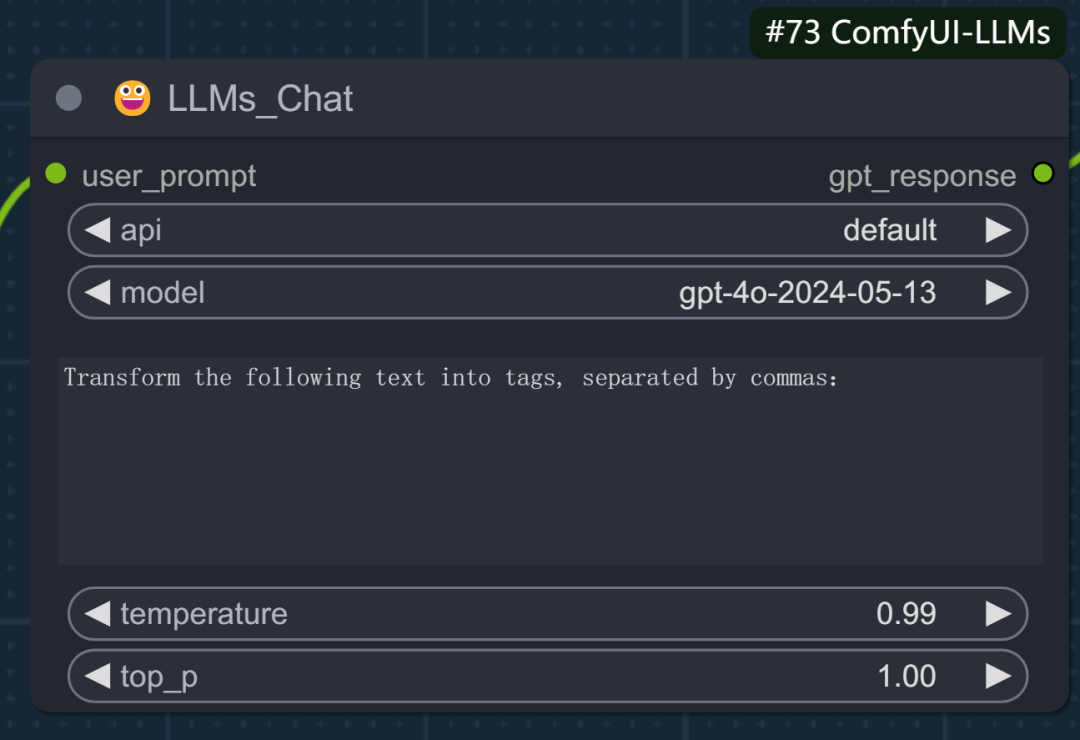Screen dimensions: 1080x740
Task: Click into the Transform text prompt box
Action: pos(550,460)
